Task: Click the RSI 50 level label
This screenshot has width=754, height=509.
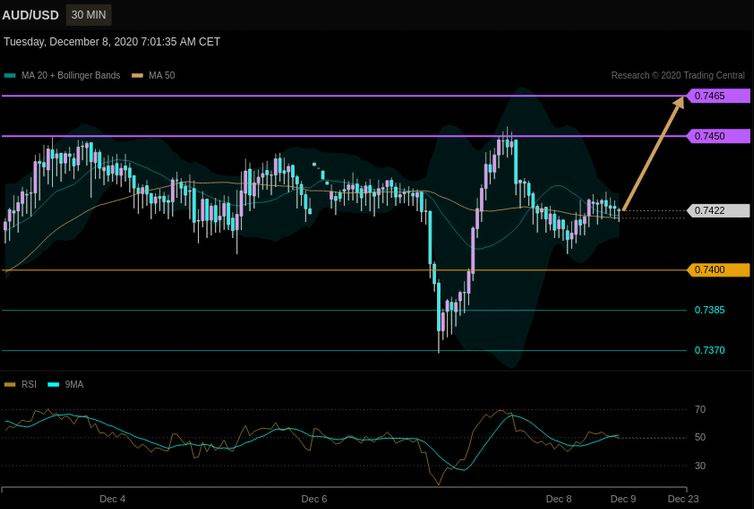Action: [x=700, y=437]
